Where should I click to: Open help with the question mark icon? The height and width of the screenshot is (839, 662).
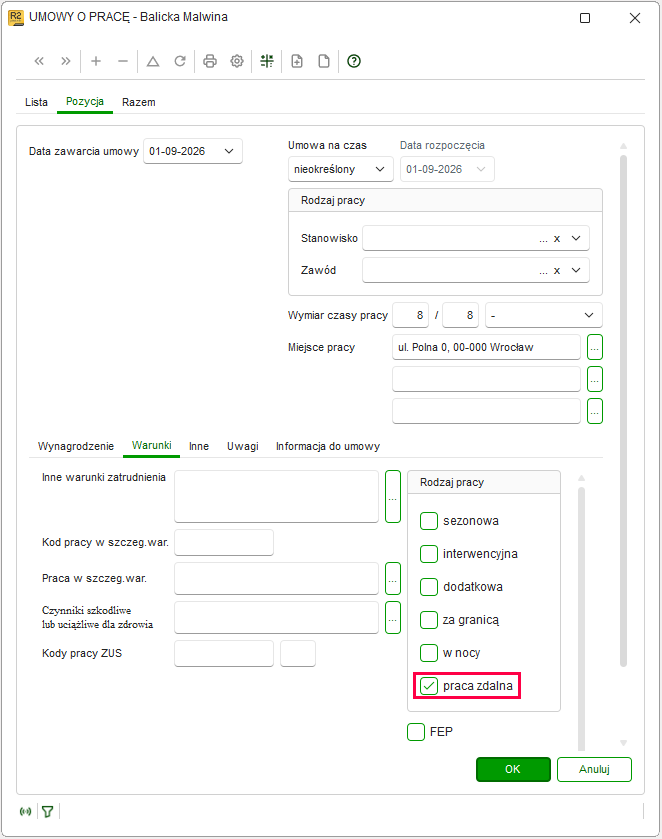pyautogui.click(x=354, y=61)
